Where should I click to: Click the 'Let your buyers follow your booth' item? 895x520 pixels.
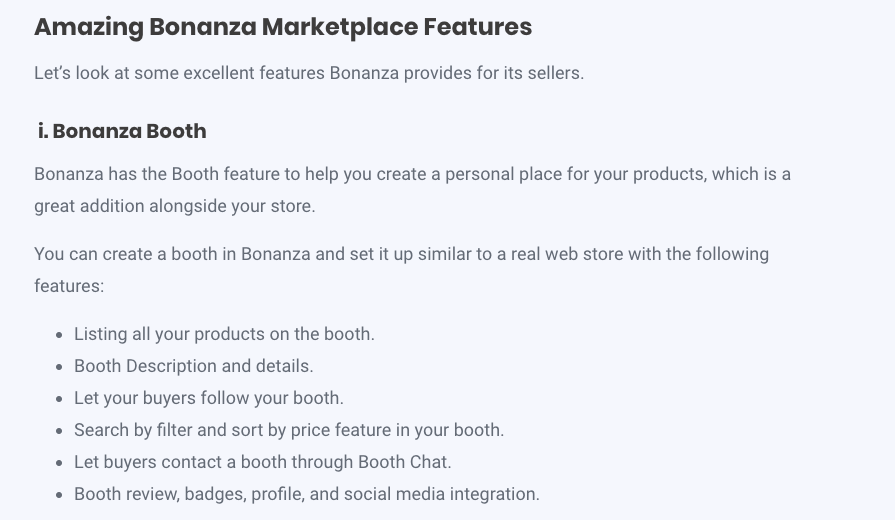pos(208,398)
